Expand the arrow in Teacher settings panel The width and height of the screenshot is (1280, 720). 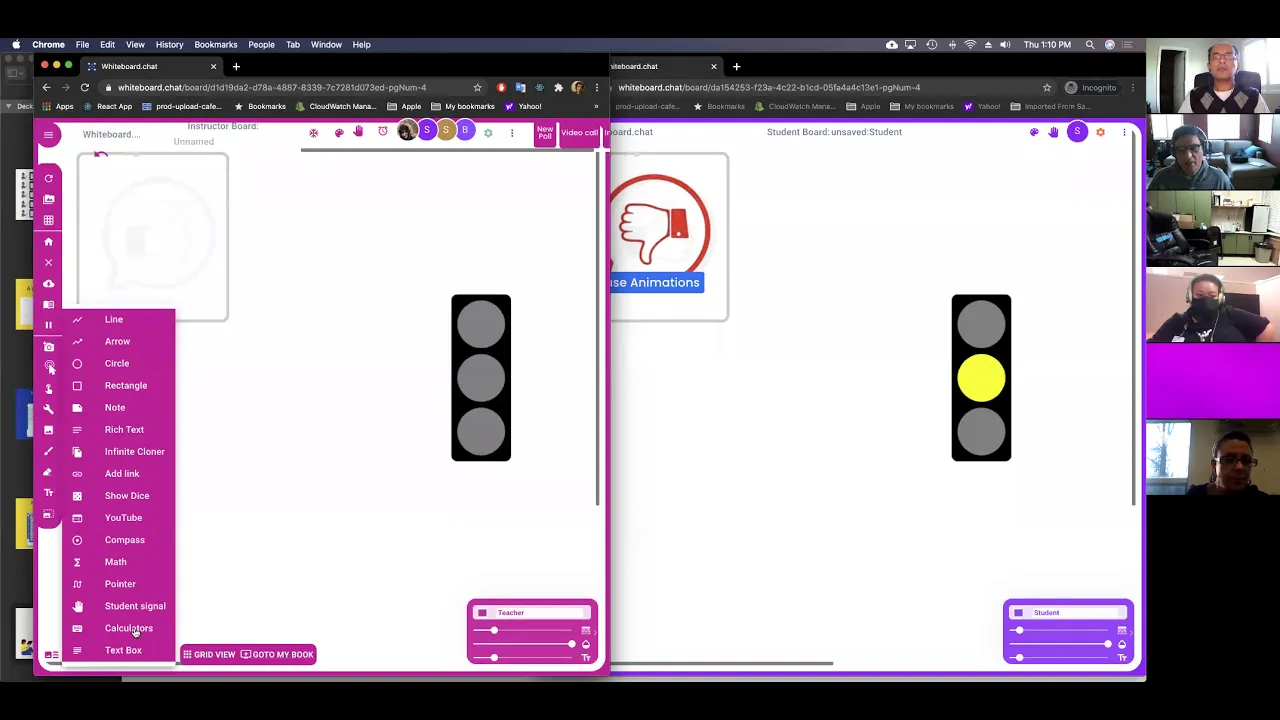click(x=595, y=632)
